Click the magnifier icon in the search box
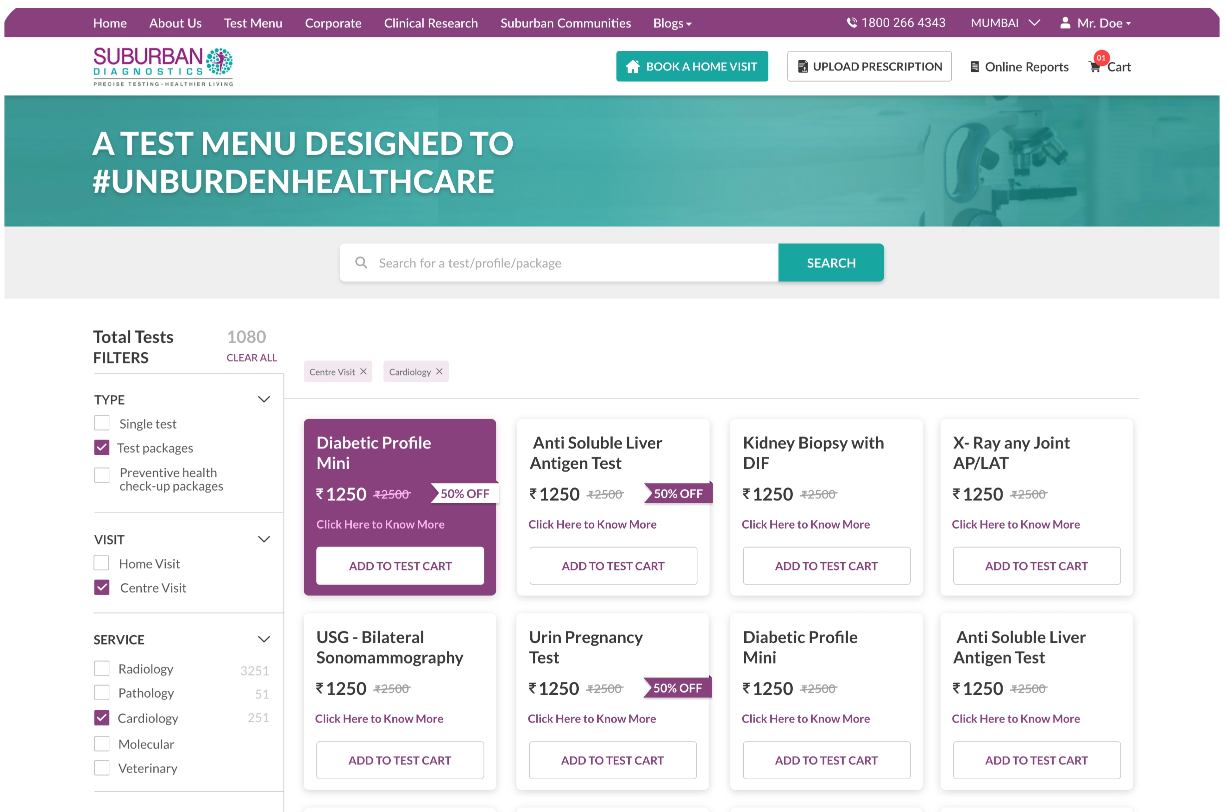Viewport: 1227px width, 812px height. (361, 263)
